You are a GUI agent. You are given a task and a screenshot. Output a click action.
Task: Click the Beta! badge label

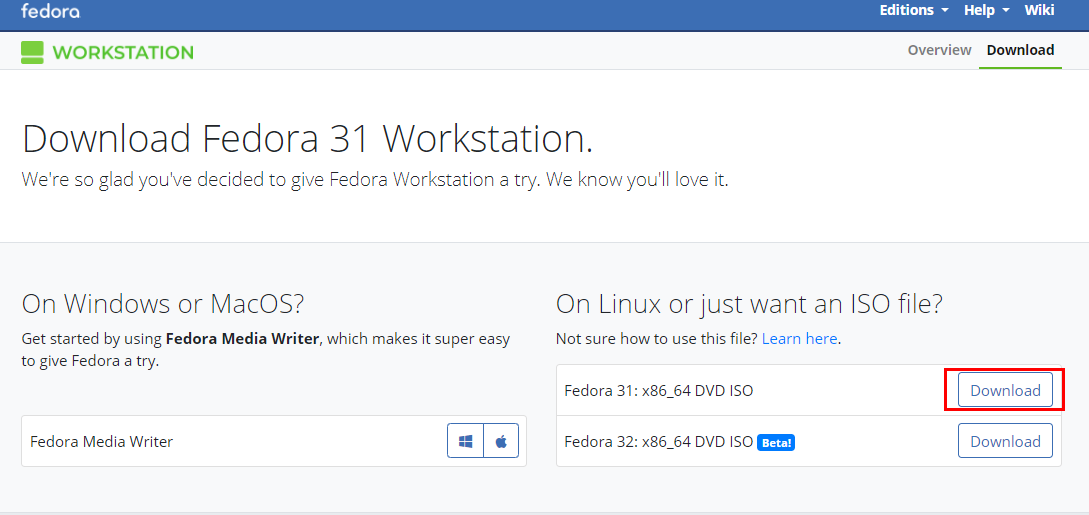tap(775, 442)
